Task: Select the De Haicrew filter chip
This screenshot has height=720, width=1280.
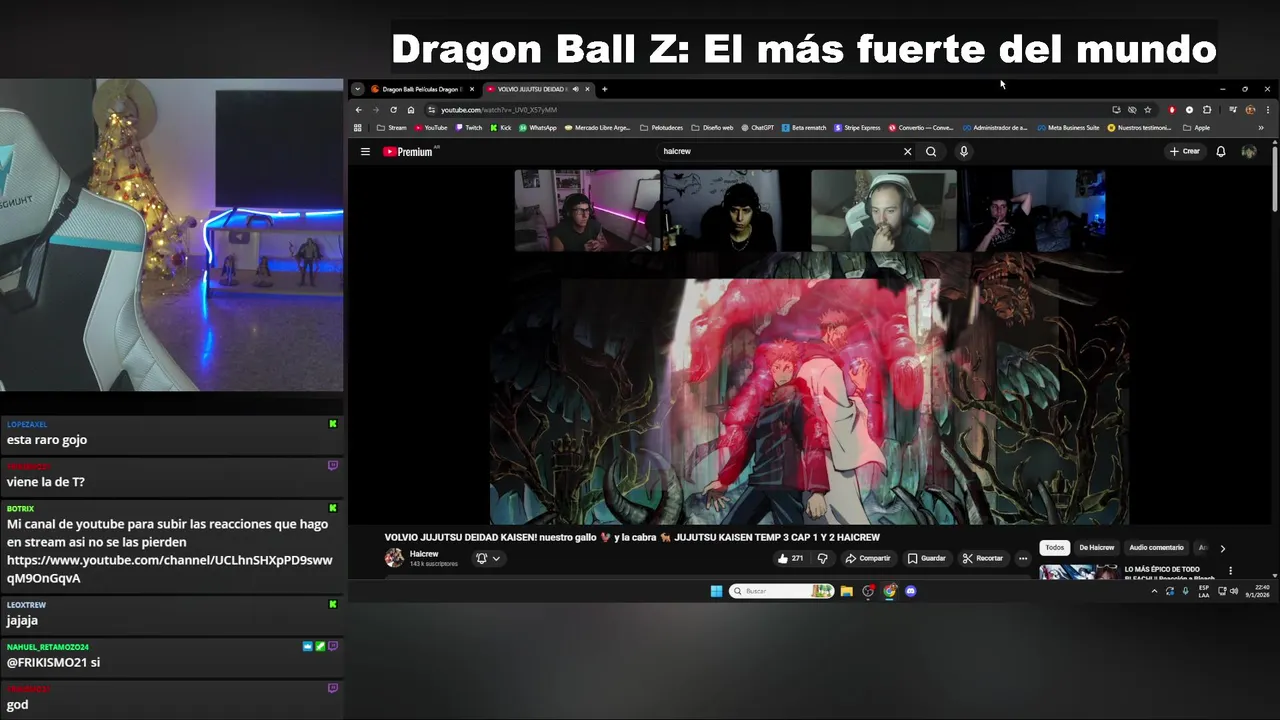Action: [1096, 548]
